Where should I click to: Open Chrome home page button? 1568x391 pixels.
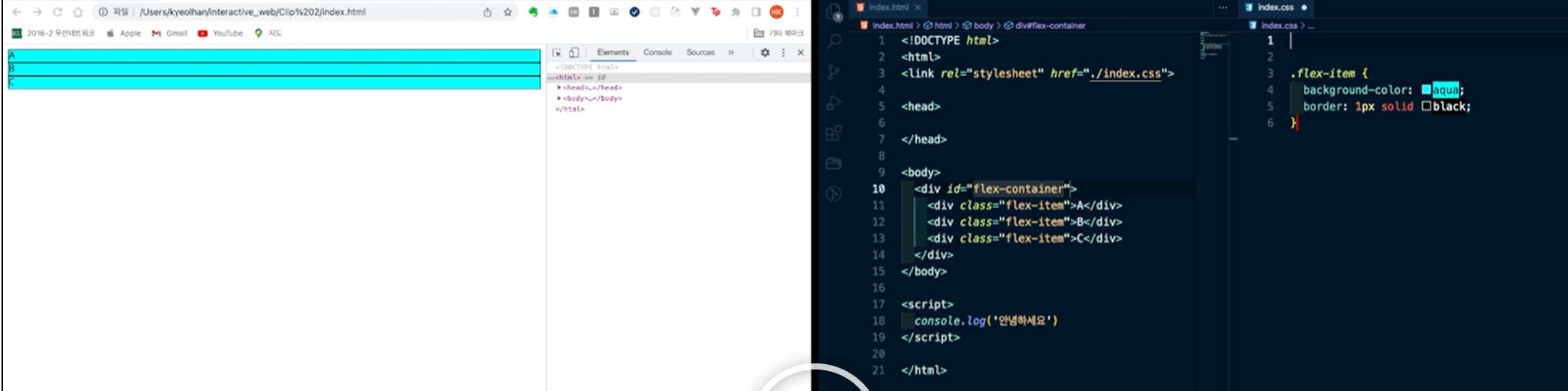pos(78,12)
